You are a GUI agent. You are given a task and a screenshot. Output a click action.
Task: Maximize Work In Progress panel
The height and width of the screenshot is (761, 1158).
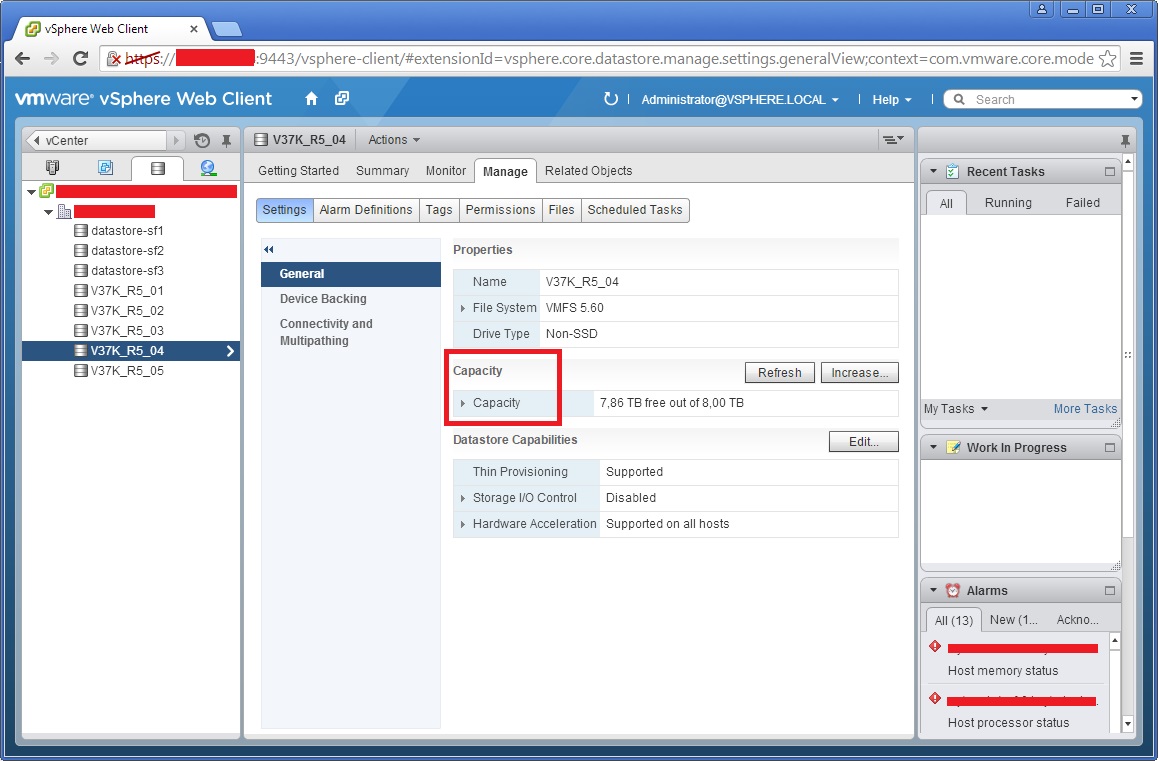pyautogui.click(x=1109, y=448)
